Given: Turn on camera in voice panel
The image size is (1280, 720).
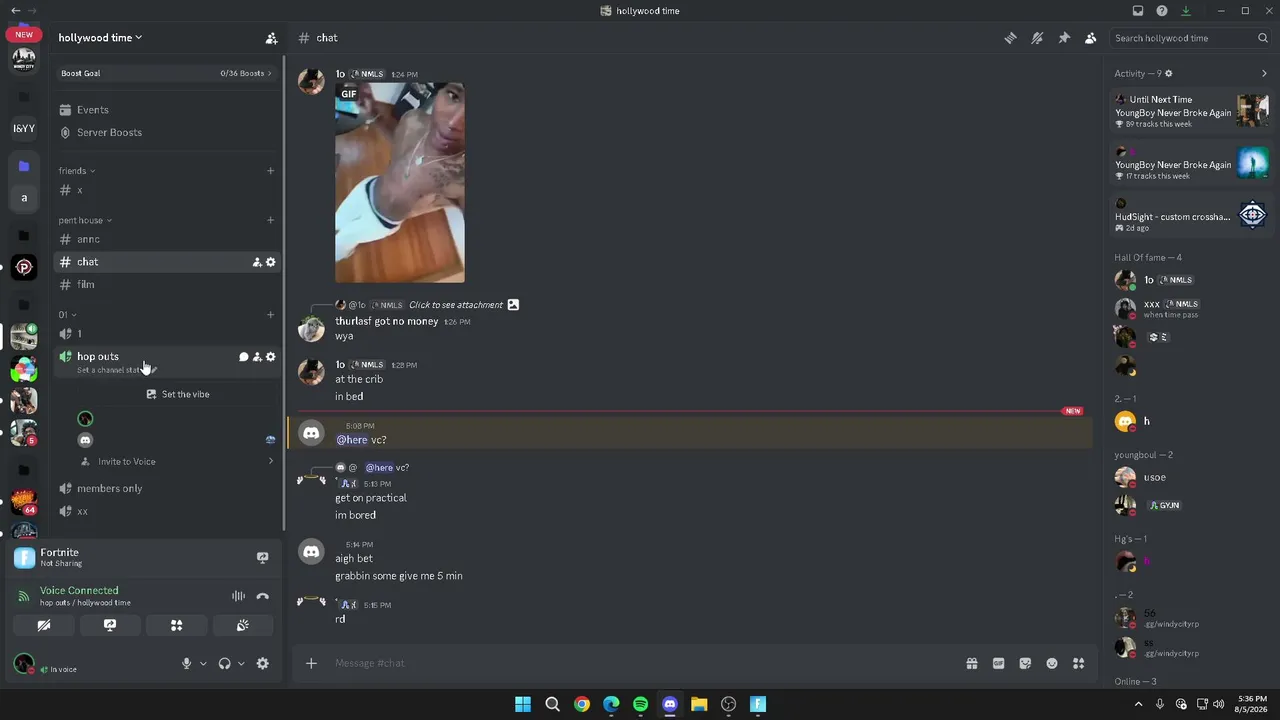Looking at the screenshot, I should [x=44, y=625].
